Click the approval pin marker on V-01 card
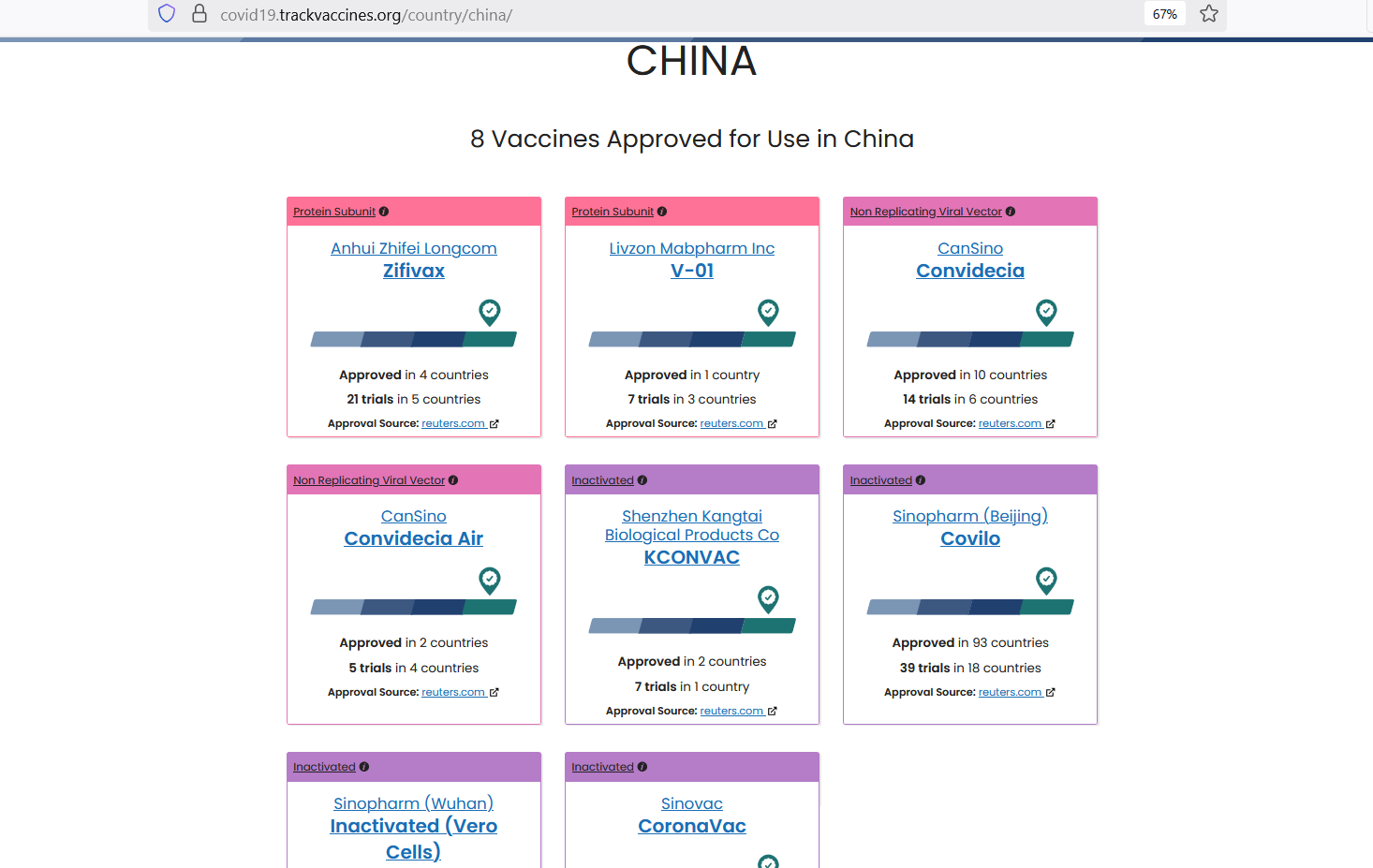The height and width of the screenshot is (868, 1373). [768, 312]
